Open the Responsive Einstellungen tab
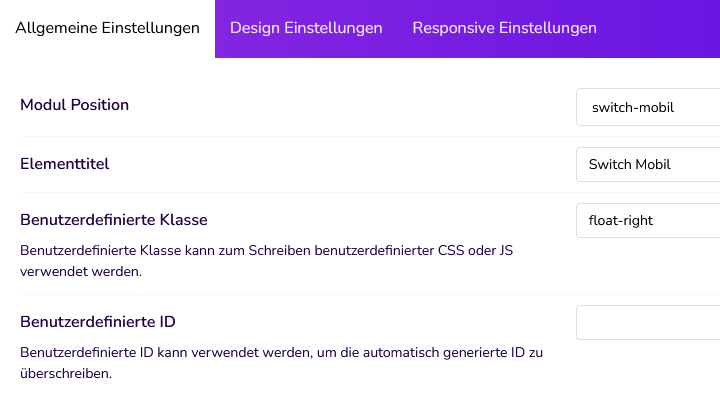Viewport: 720px width, 399px height. point(504,28)
